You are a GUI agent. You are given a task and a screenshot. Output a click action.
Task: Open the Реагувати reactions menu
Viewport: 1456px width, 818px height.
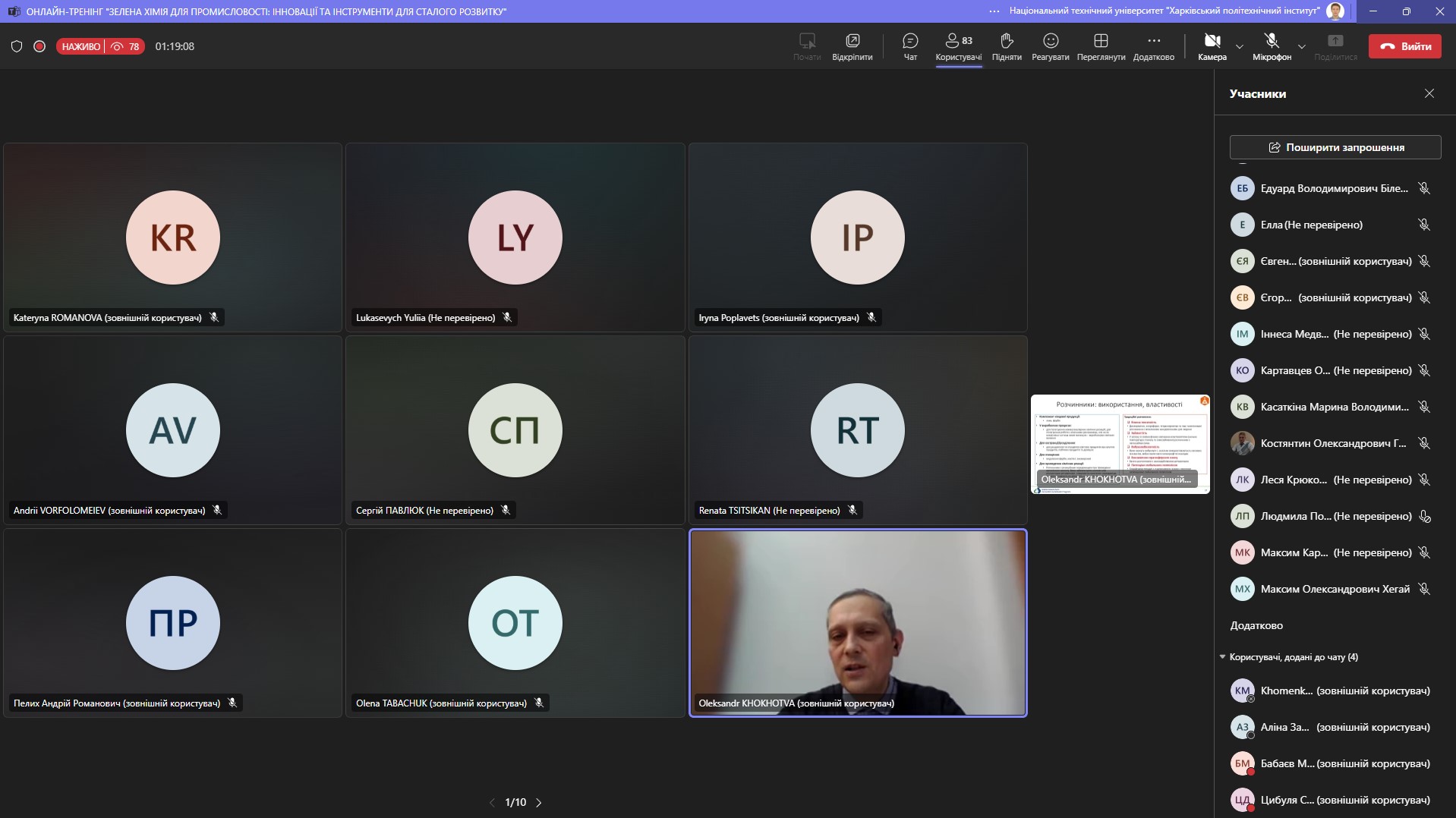(x=1050, y=46)
